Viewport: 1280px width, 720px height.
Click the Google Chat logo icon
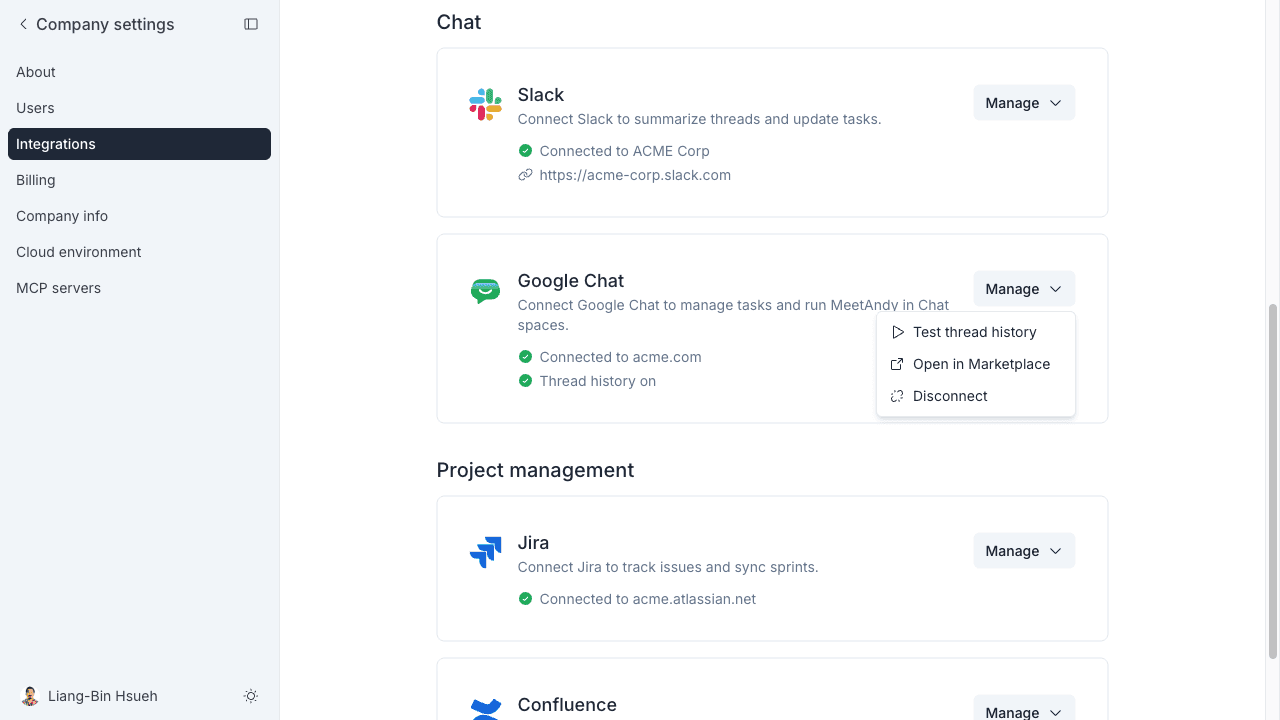[x=485, y=290]
